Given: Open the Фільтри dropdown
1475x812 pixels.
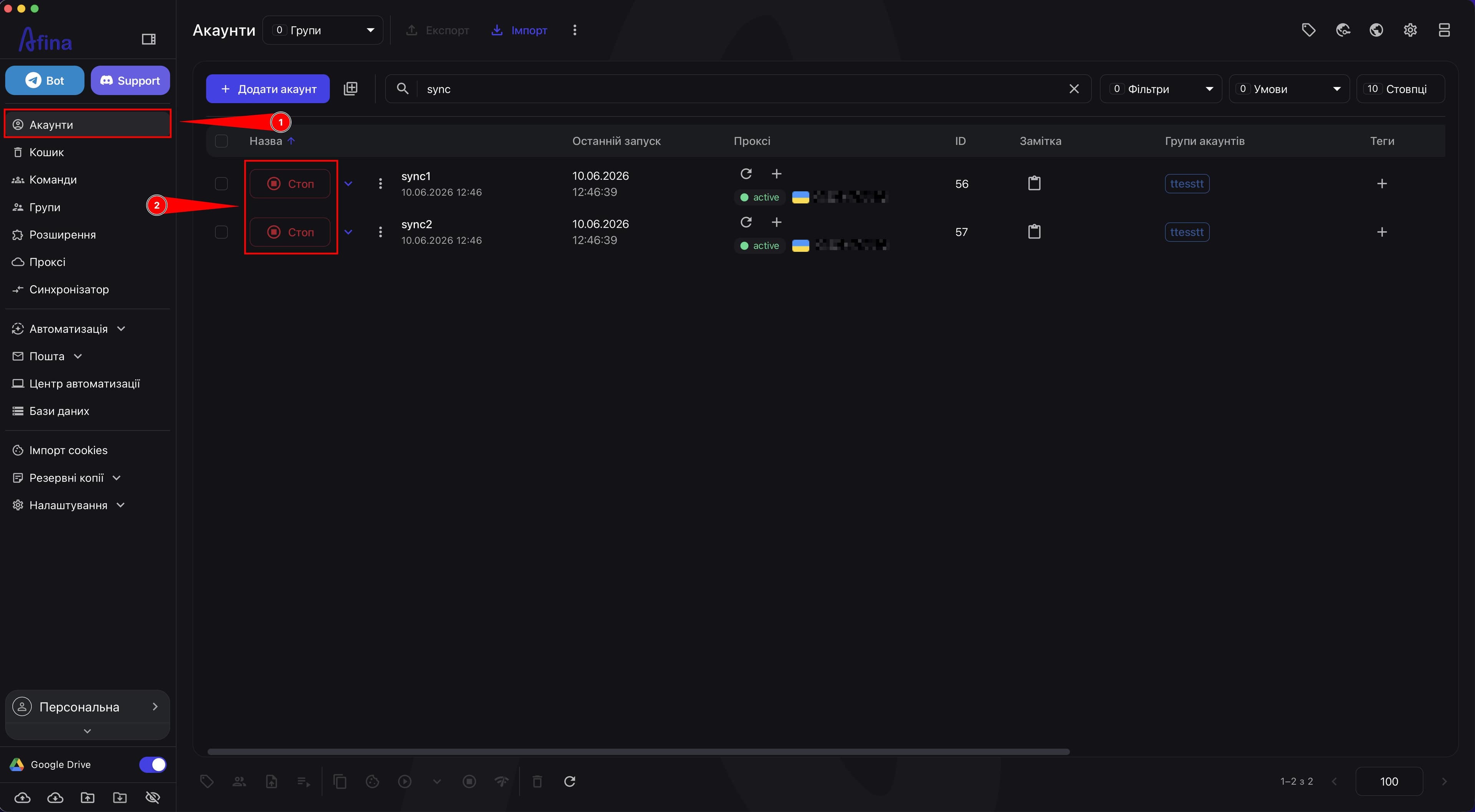Looking at the screenshot, I should point(1161,89).
